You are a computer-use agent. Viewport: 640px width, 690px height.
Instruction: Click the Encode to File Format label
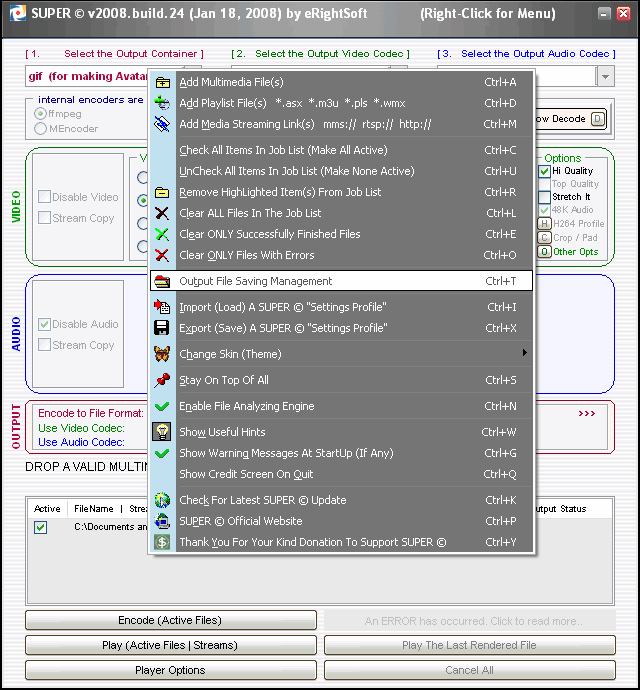click(x=91, y=413)
